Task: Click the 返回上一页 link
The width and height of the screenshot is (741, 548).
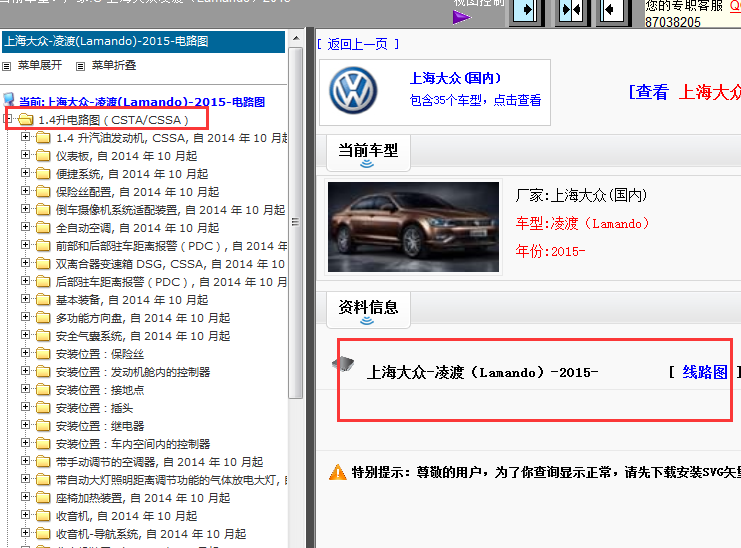Action: [x=358, y=44]
